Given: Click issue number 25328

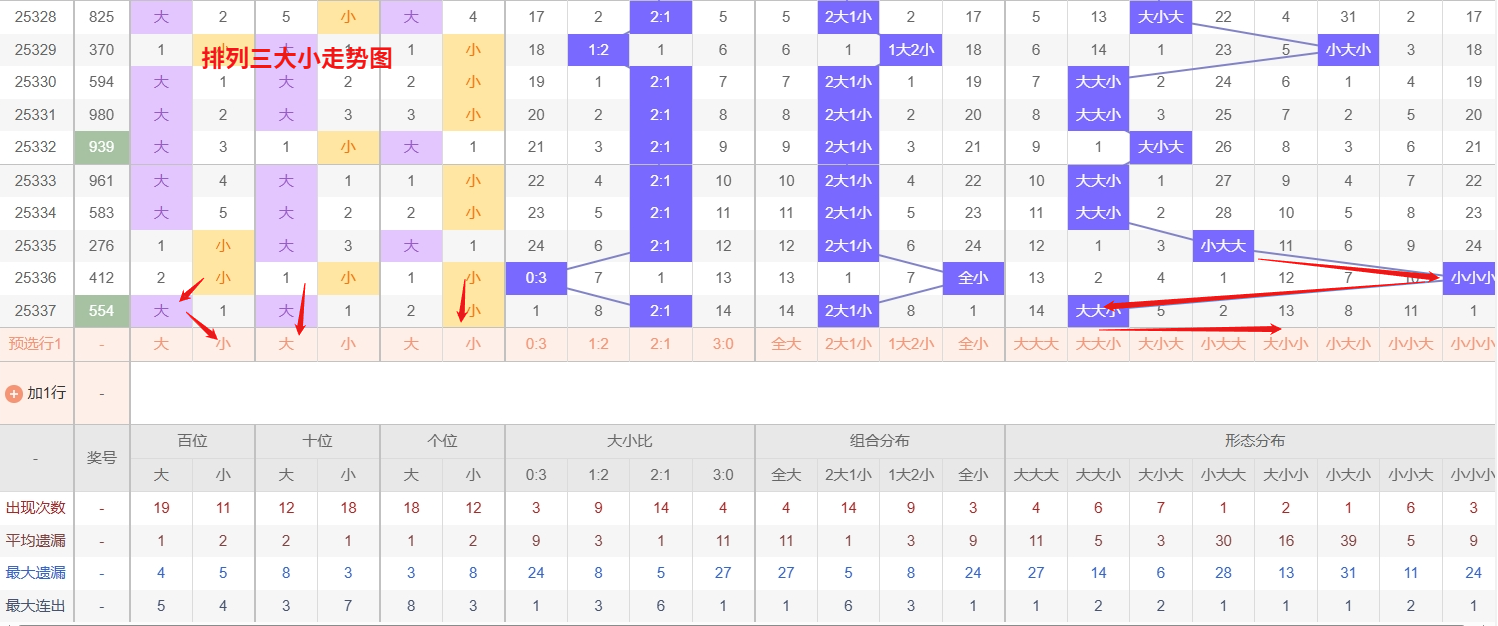Looking at the screenshot, I should click(36, 16).
